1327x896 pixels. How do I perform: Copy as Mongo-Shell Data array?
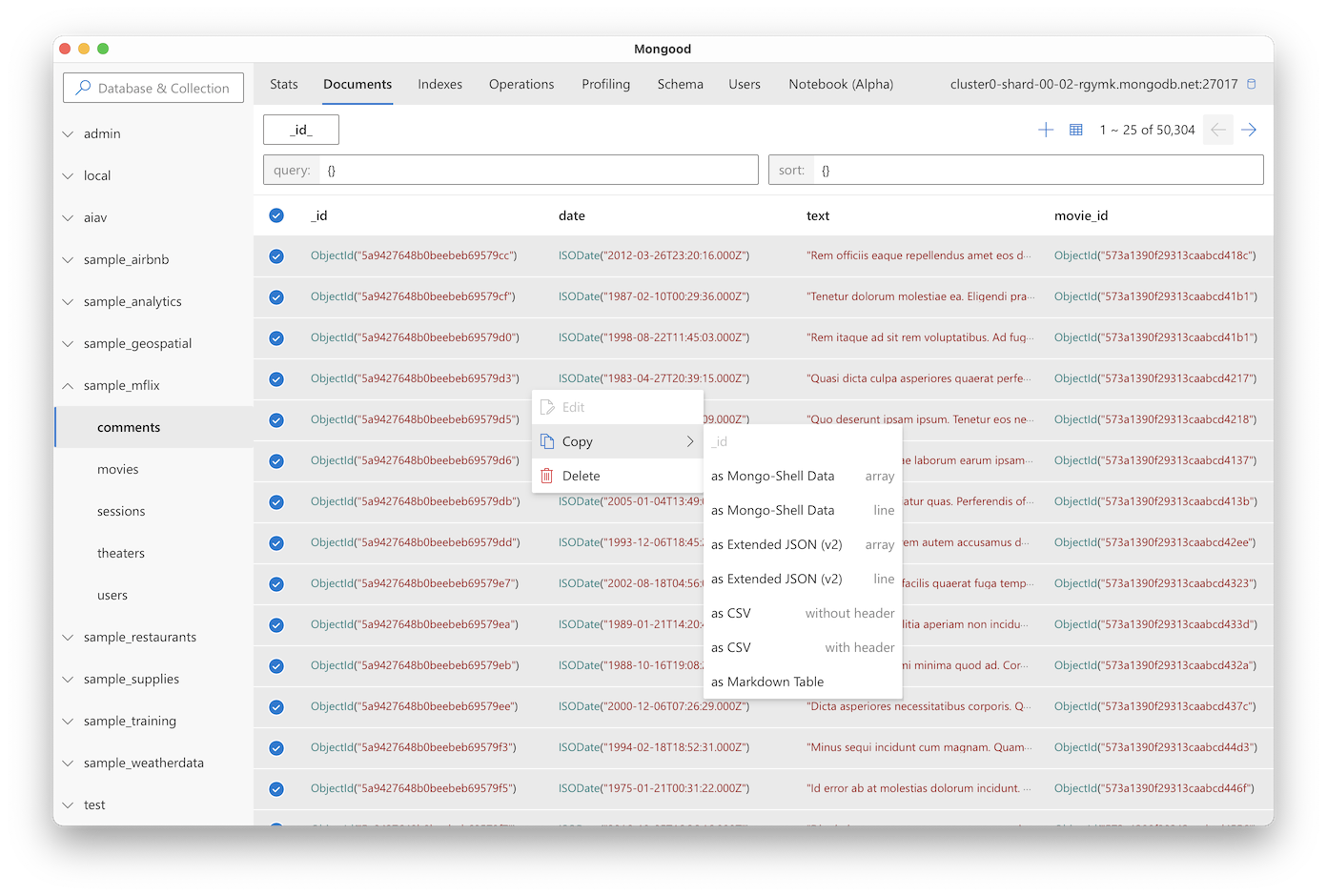click(x=803, y=476)
